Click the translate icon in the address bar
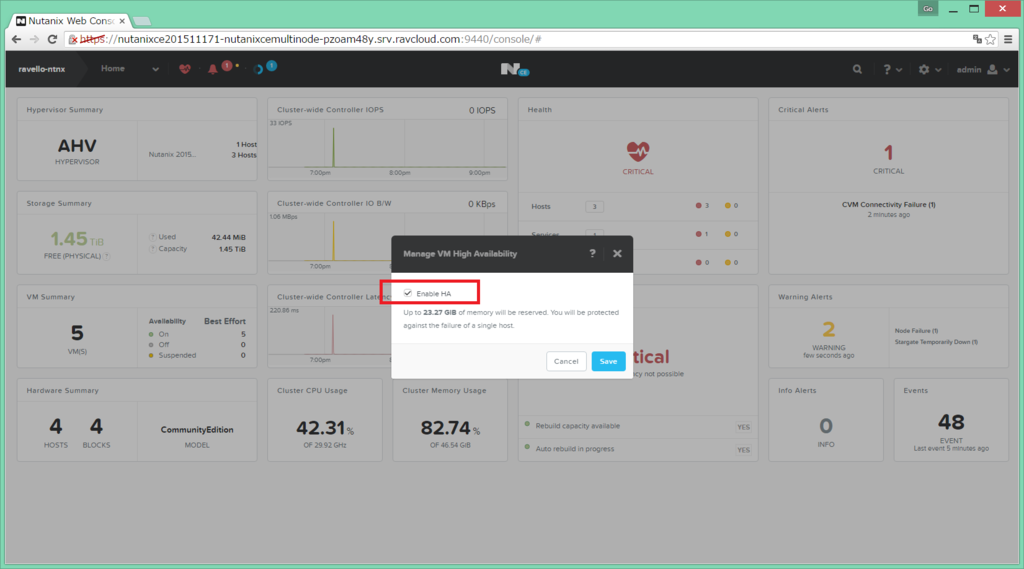The width and height of the screenshot is (1024, 569). click(x=977, y=39)
